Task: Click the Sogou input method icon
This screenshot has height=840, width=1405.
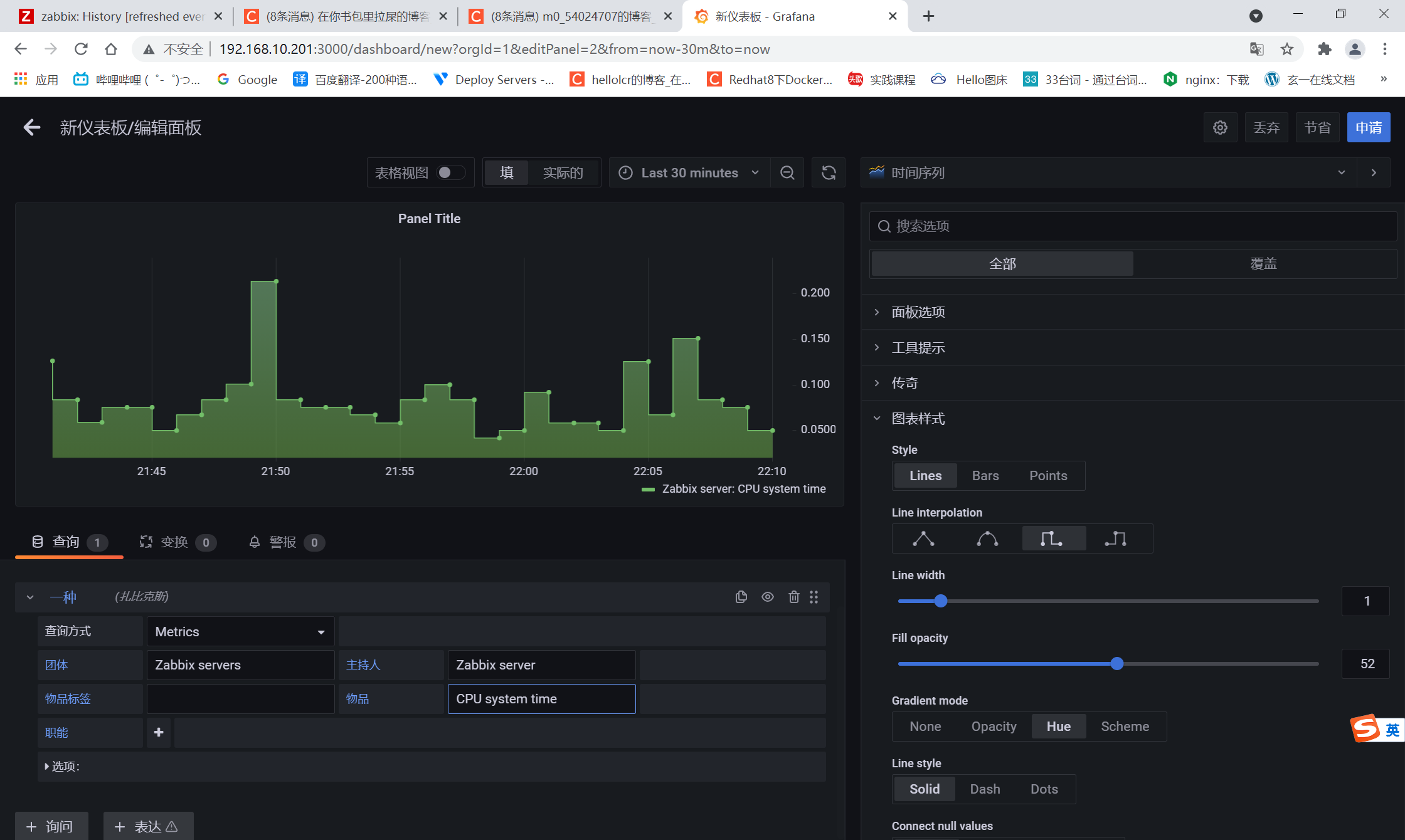Action: click(x=1365, y=728)
